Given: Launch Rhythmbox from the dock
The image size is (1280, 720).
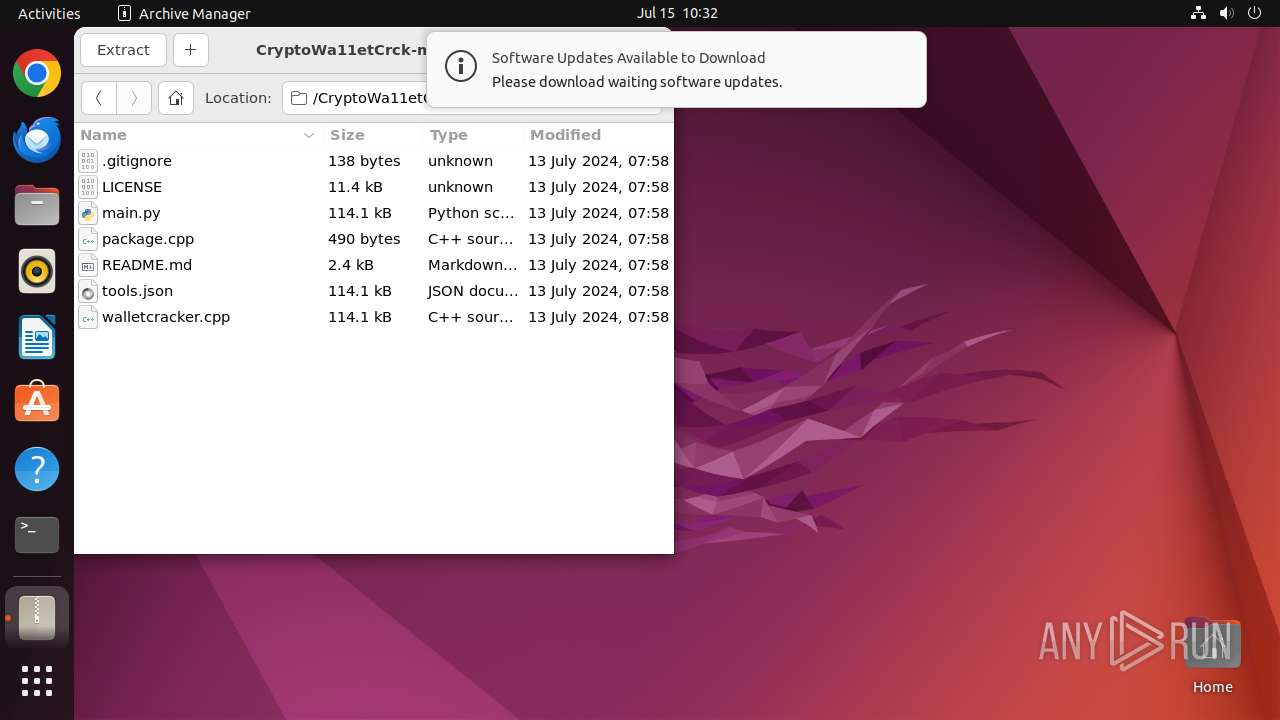Looking at the screenshot, I should pos(37,271).
